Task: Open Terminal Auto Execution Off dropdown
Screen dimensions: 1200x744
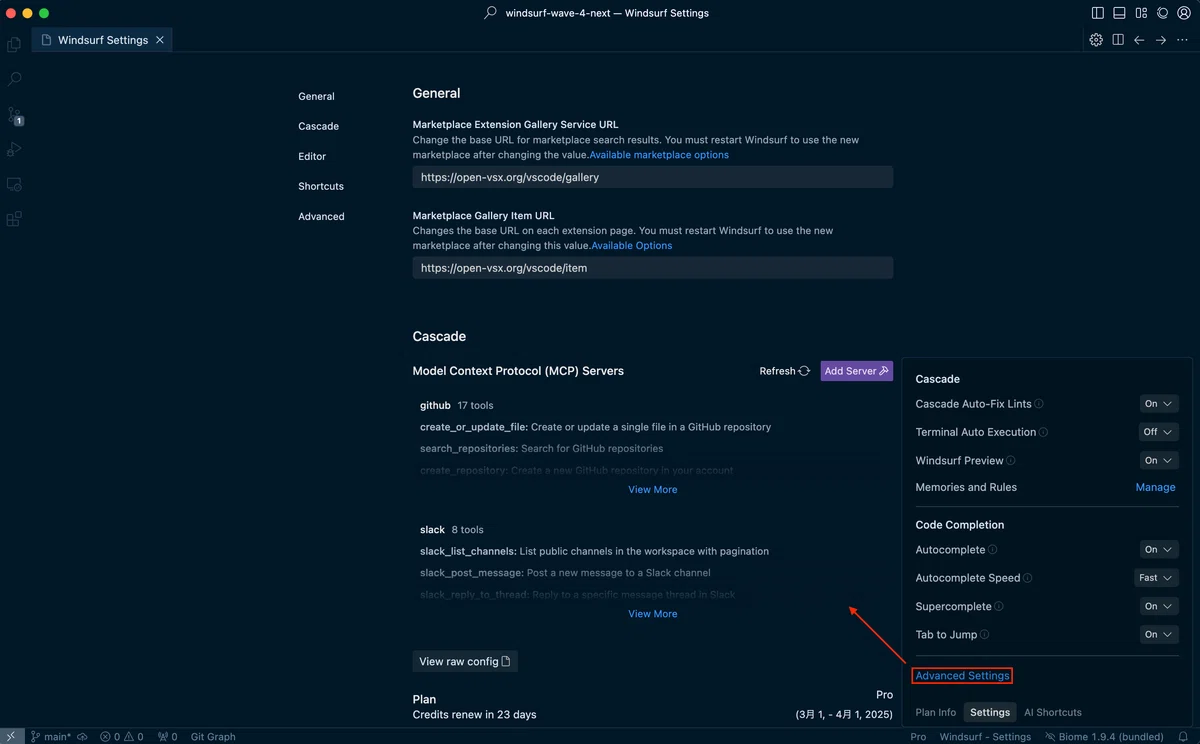Action: coord(1159,432)
